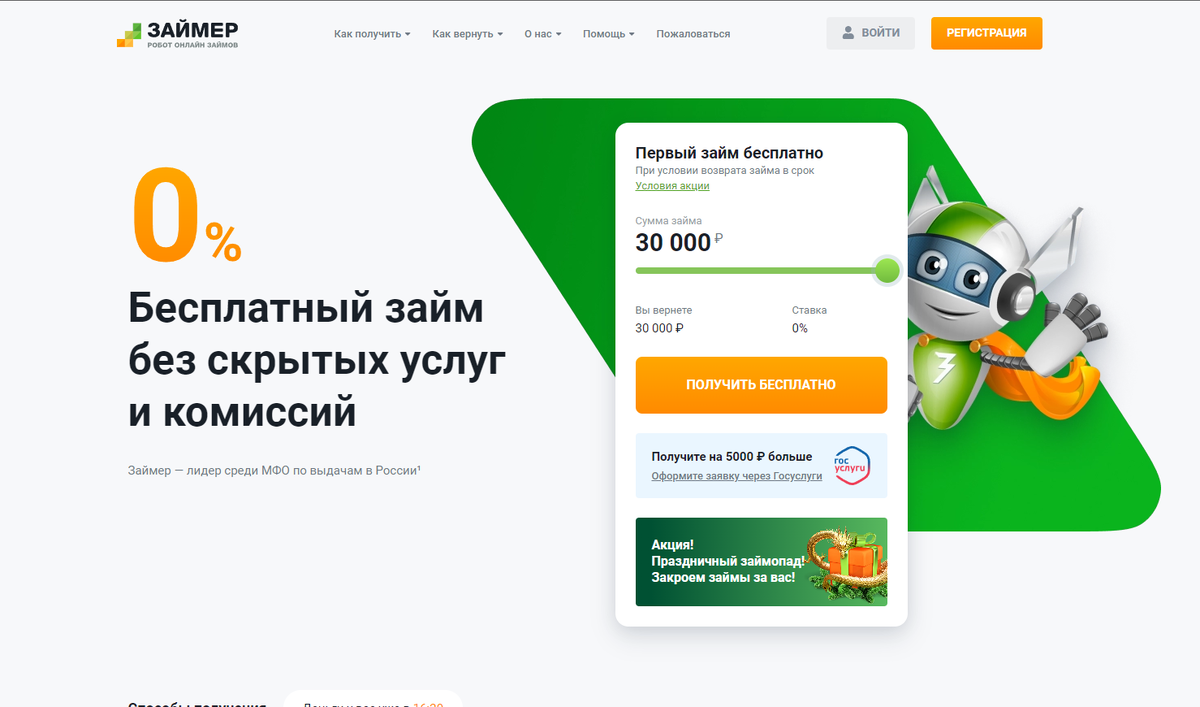
Task: Click the Займер logo icon
Action: [130, 34]
